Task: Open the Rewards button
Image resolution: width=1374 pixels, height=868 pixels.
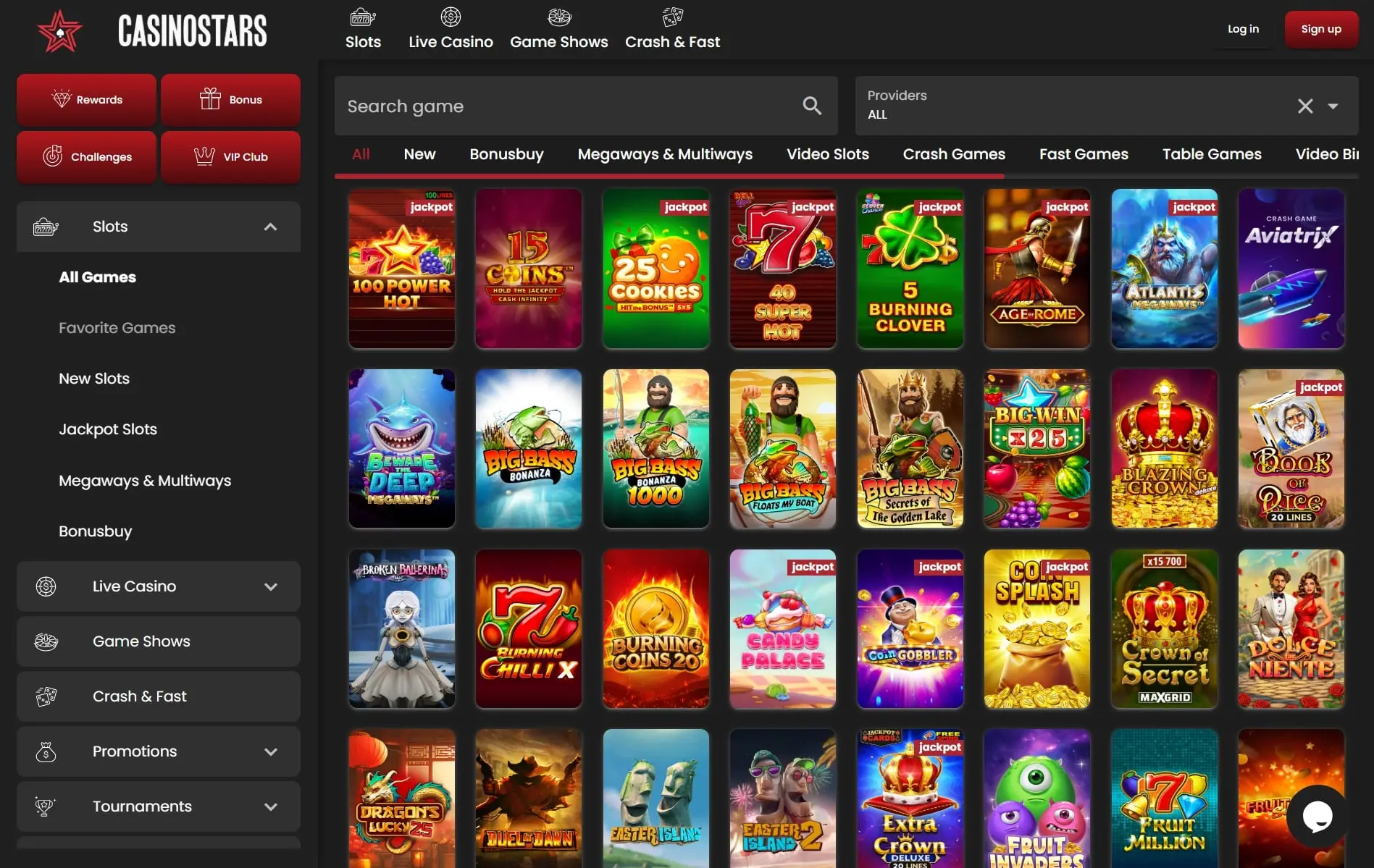Action: click(86, 99)
